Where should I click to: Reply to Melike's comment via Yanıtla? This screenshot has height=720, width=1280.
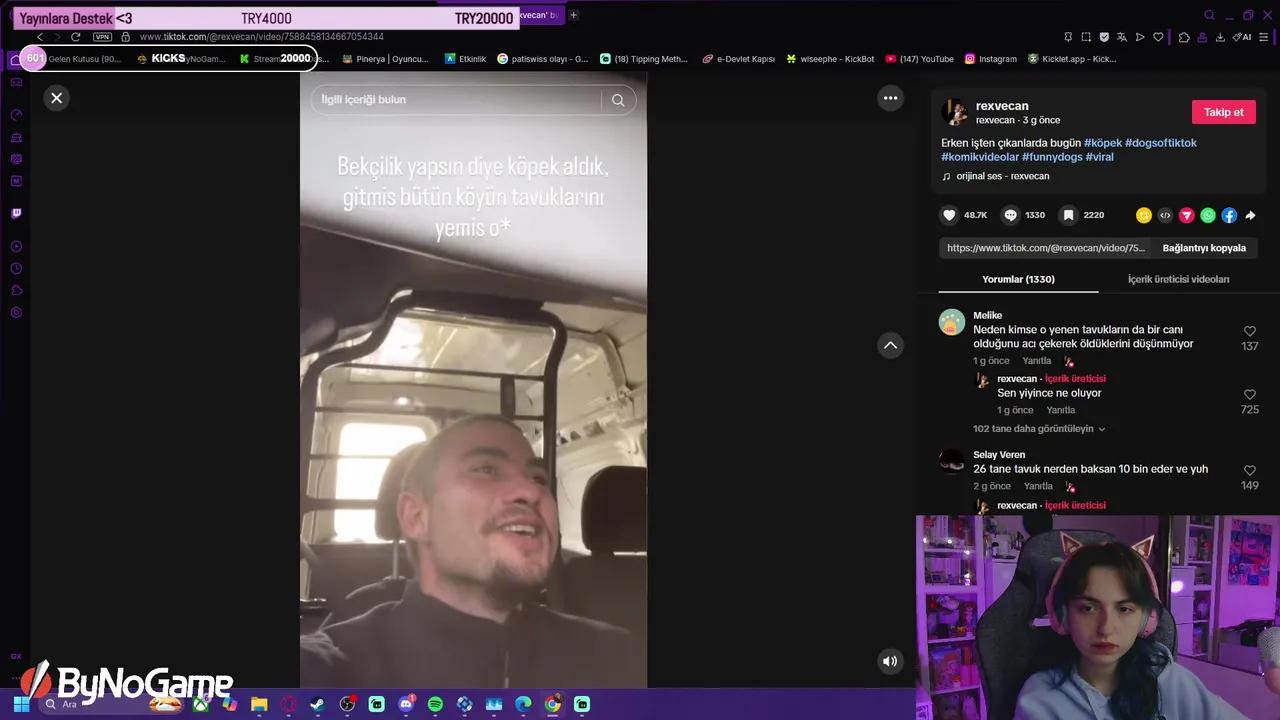(x=1036, y=361)
